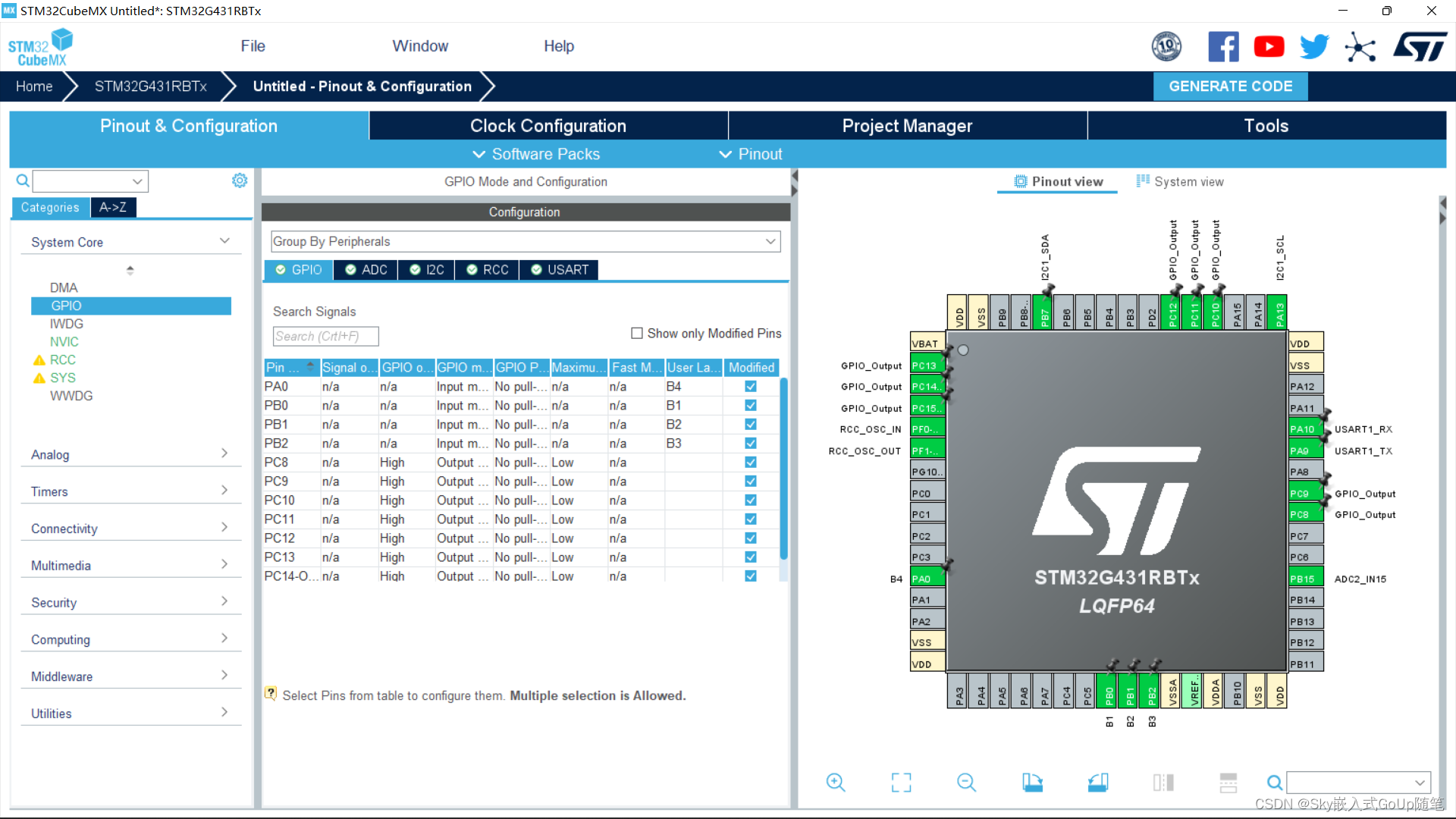The image size is (1456, 819).
Task: Open the Software Packs dropdown
Action: (536, 154)
